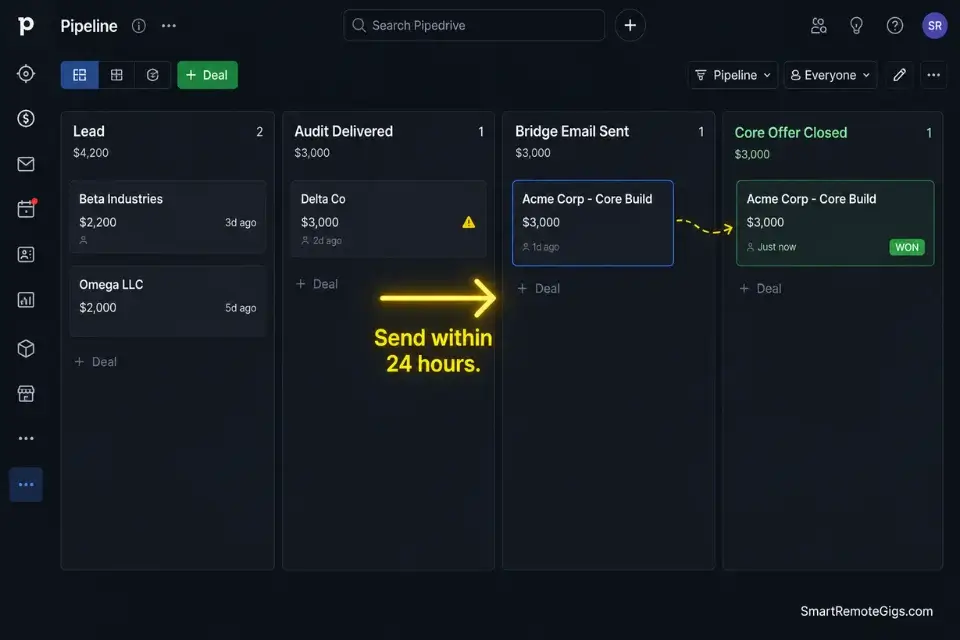Open Pipeline title options dots
Viewport: 960px width, 640px height.
tap(168, 26)
